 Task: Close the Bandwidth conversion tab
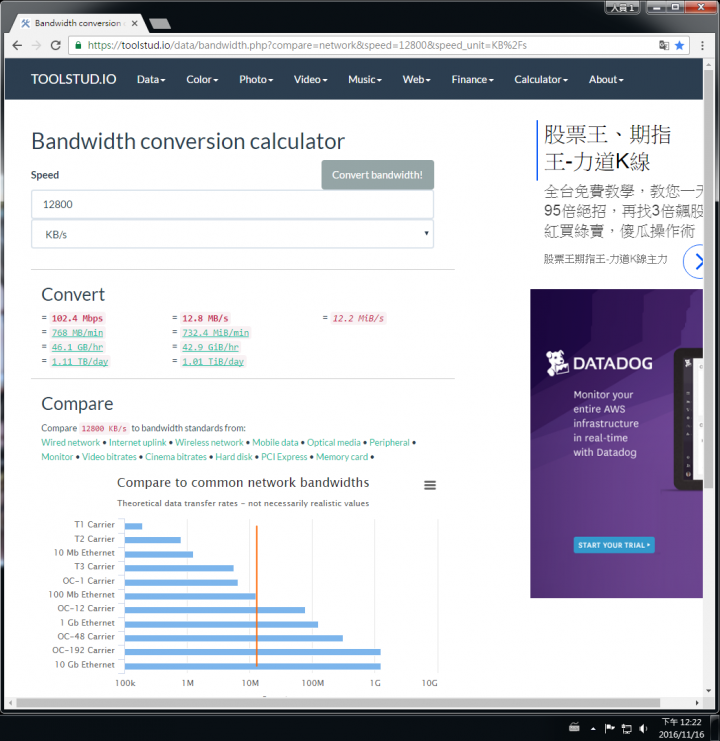pyautogui.click(x=135, y=23)
